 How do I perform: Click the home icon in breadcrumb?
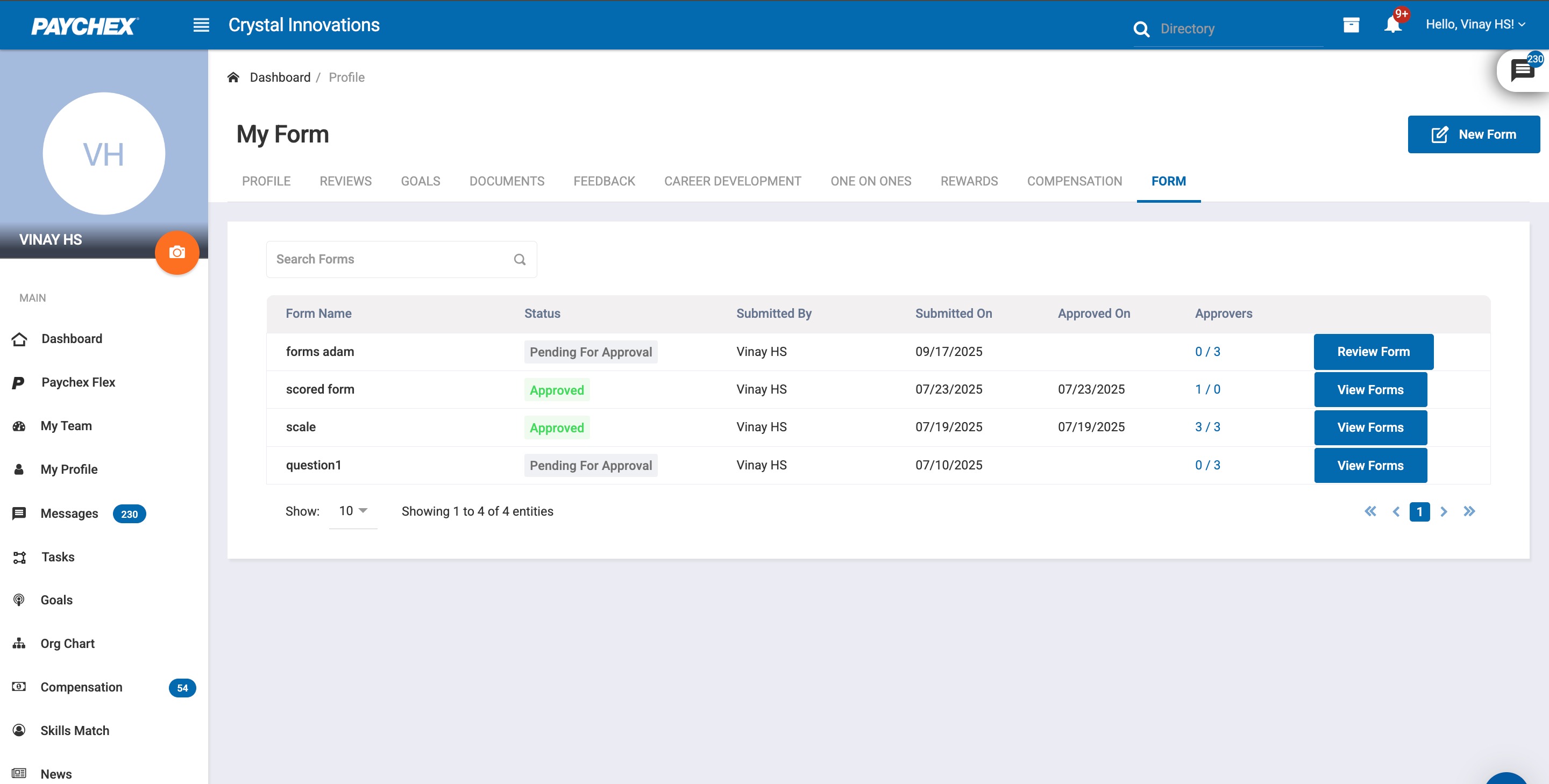(x=233, y=77)
